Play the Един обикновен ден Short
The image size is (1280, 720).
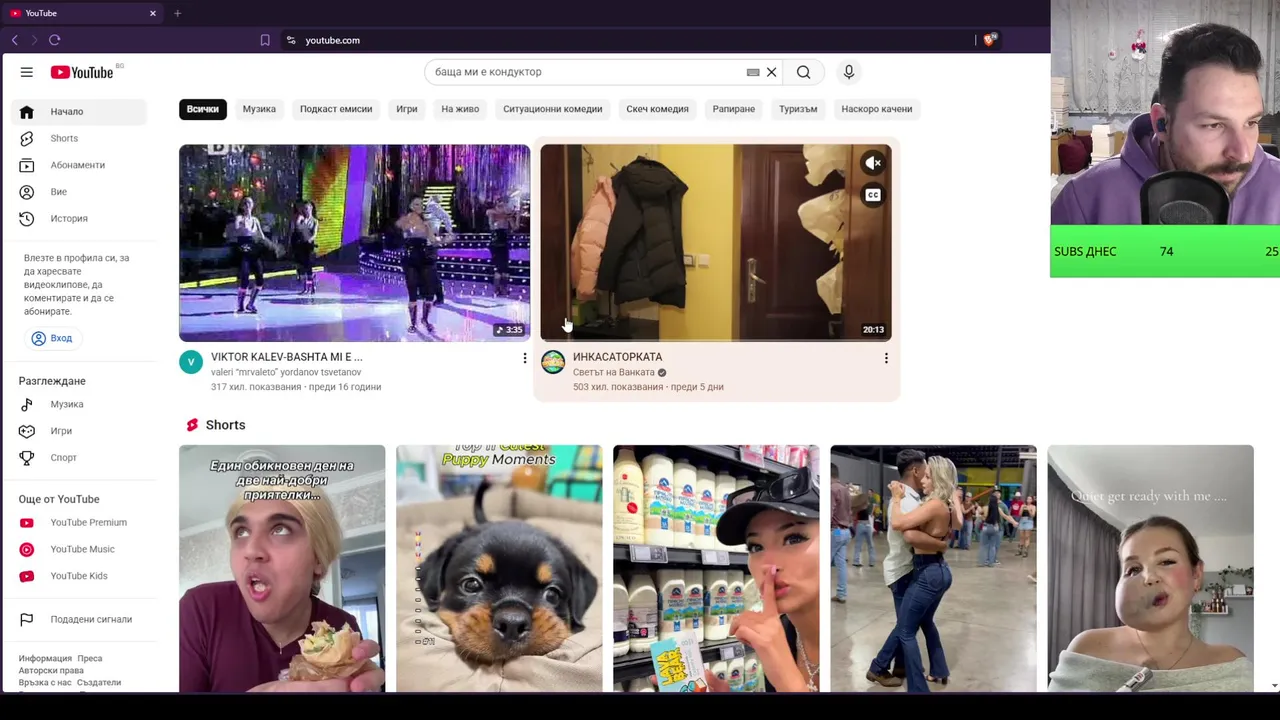point(282,568)
